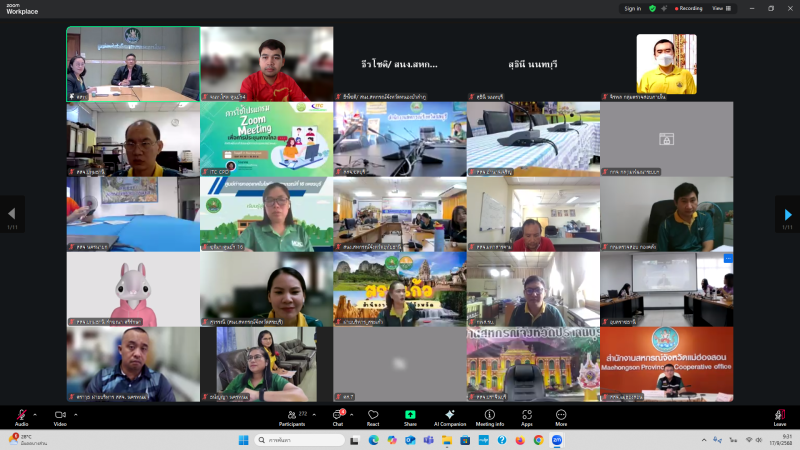Click the green encryption shield icon
800x450 pixels.
click(653, 8)
